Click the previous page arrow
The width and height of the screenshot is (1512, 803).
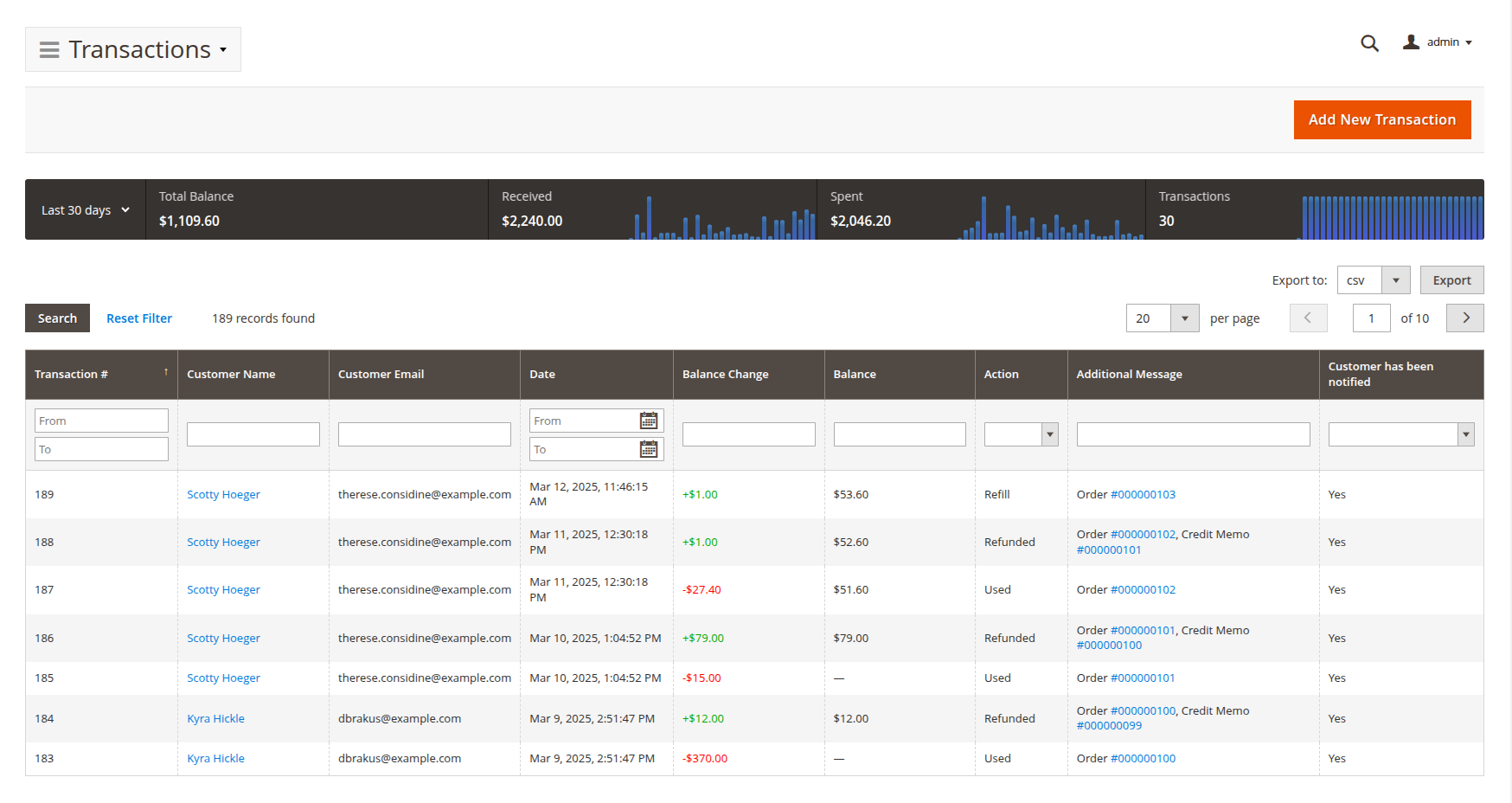point(1307,318)
